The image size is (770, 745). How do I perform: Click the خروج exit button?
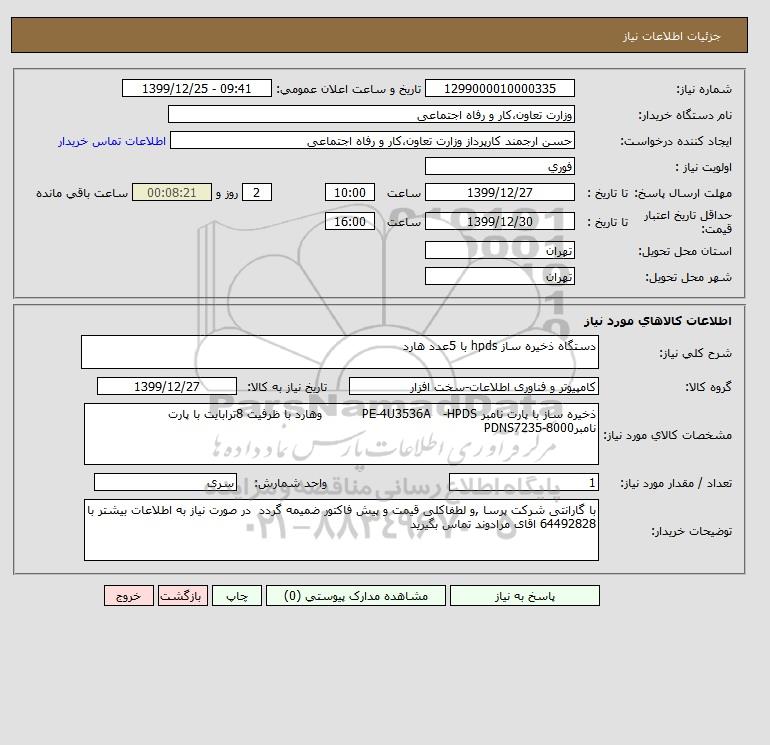[x=129, y=596]
